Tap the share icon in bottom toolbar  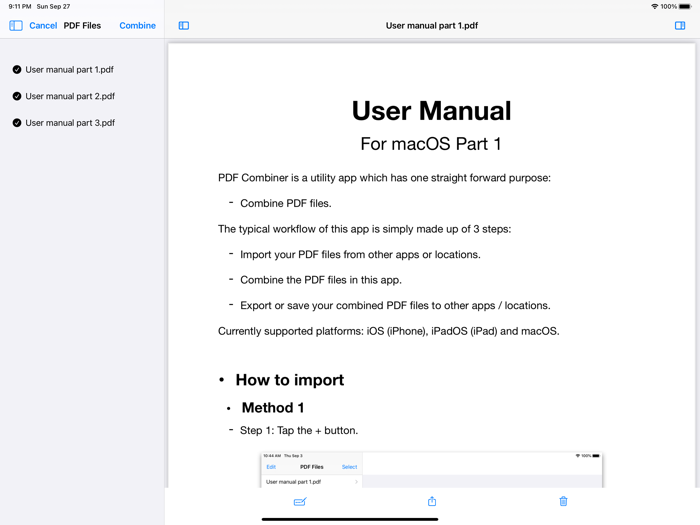click(x=432, y=501)
